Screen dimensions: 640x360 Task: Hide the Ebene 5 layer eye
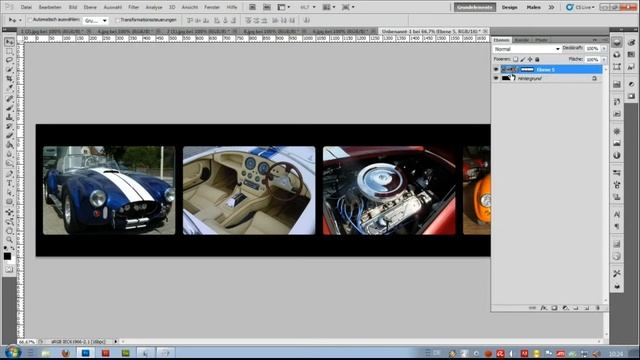coord(496,69)
